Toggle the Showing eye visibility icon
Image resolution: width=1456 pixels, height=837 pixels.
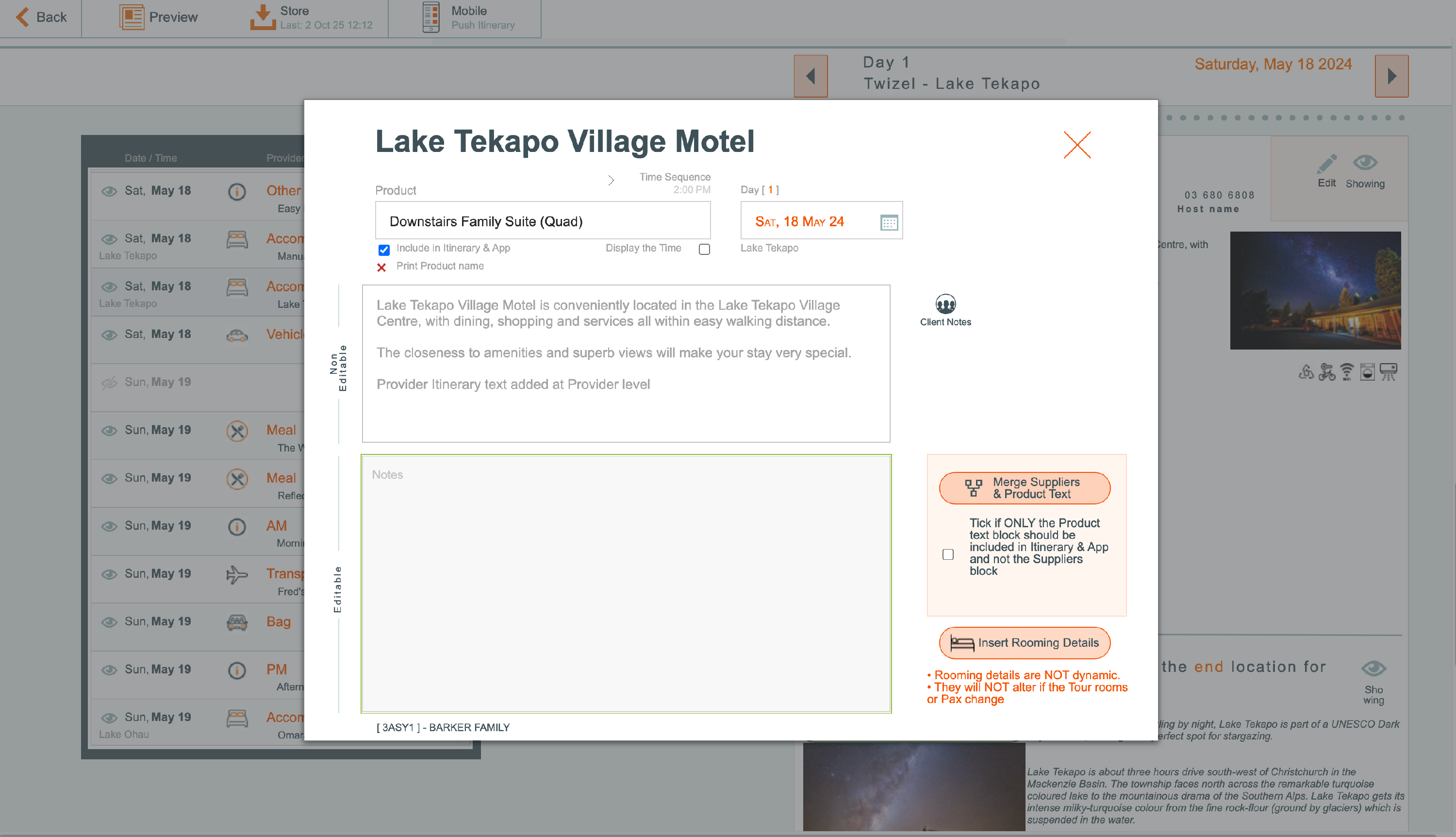tap(1365, 163)
